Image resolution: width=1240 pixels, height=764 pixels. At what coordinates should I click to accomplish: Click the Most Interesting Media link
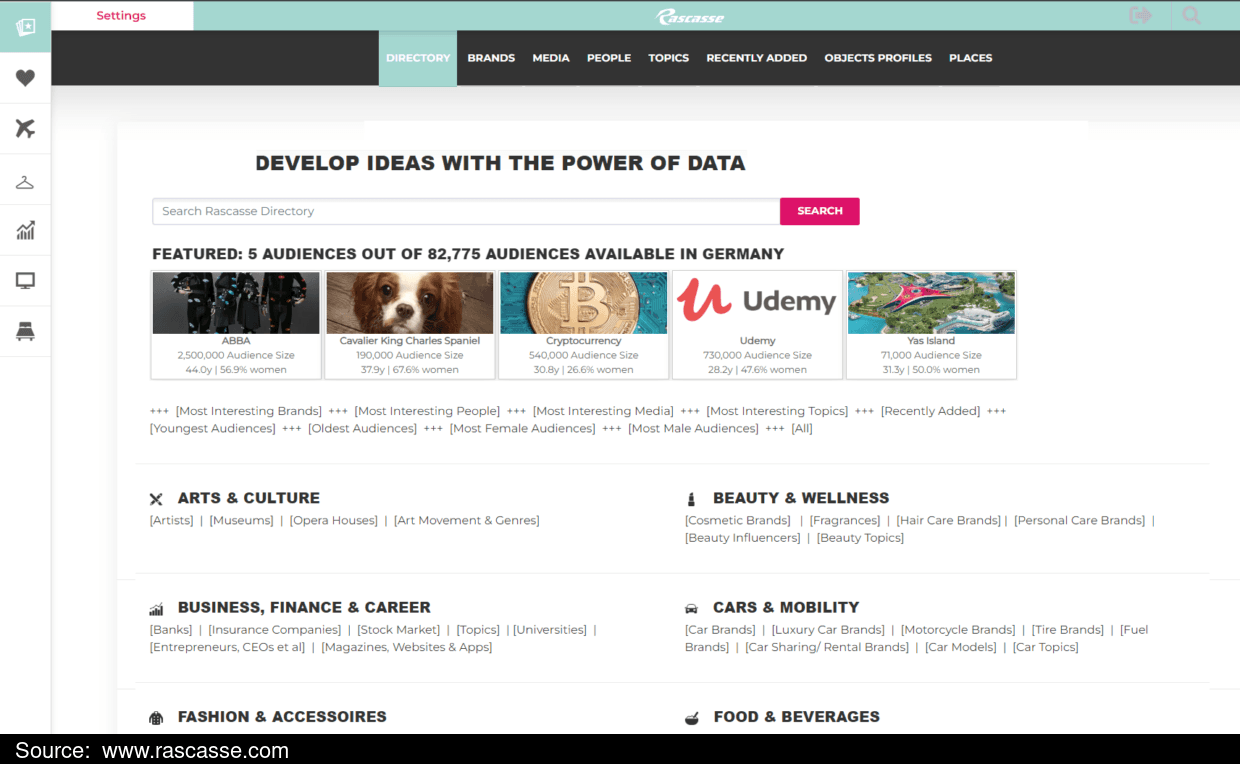[603, 411]
